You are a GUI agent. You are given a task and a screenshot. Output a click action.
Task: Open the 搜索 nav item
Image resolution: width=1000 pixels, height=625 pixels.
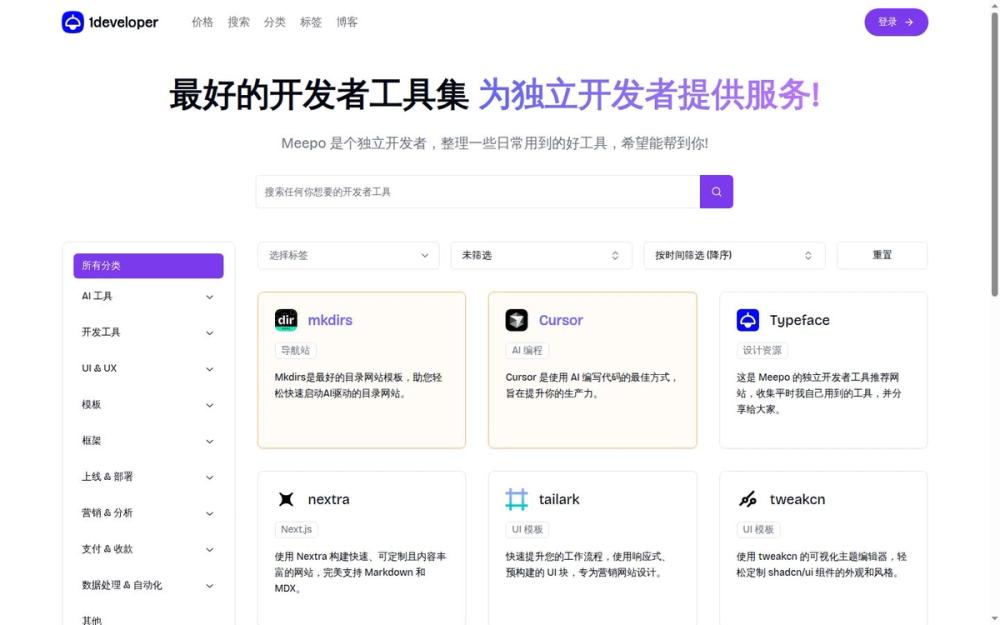pos(239,22)
